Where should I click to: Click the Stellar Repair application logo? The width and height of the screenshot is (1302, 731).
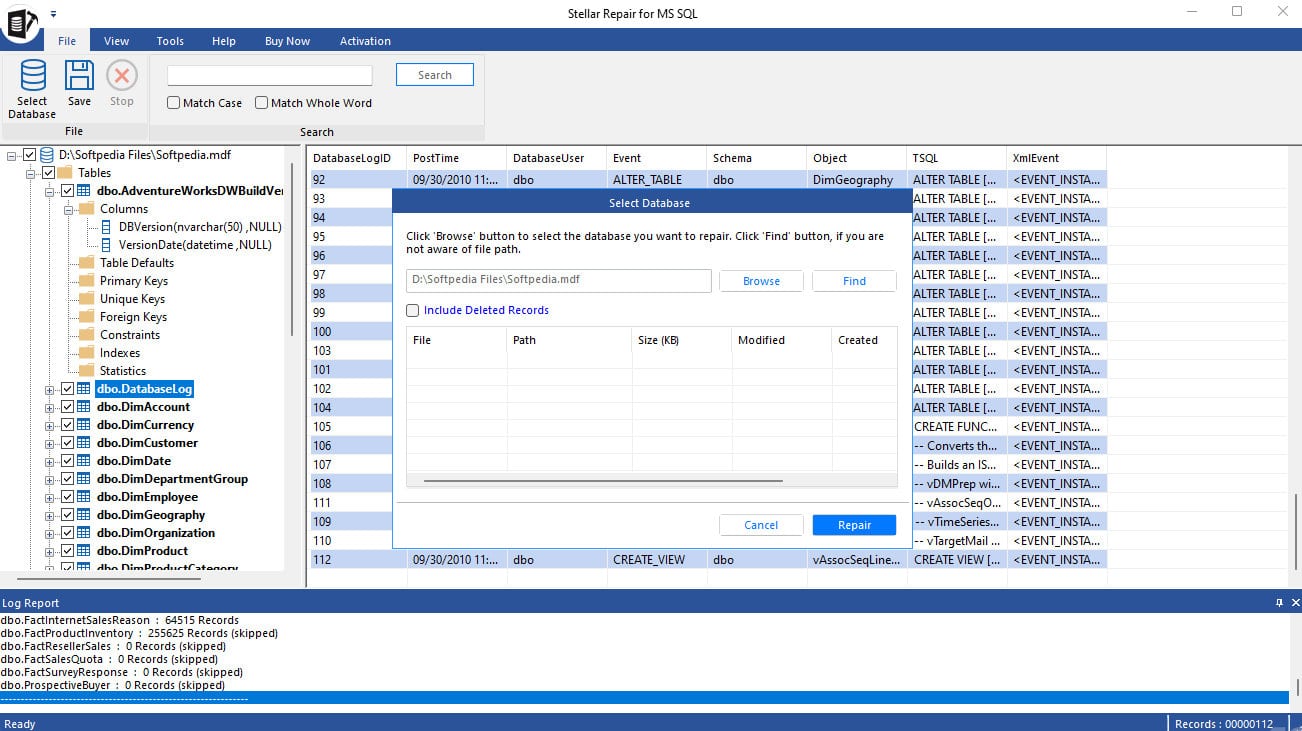(x=19, y=23)
